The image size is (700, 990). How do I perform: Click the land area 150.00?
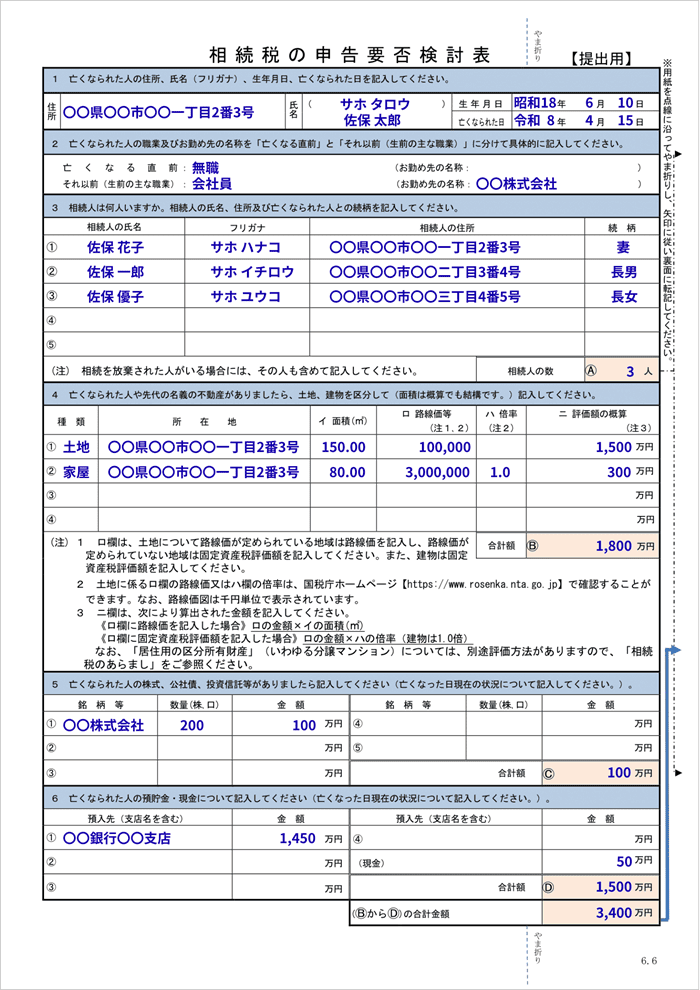[343, 448]
